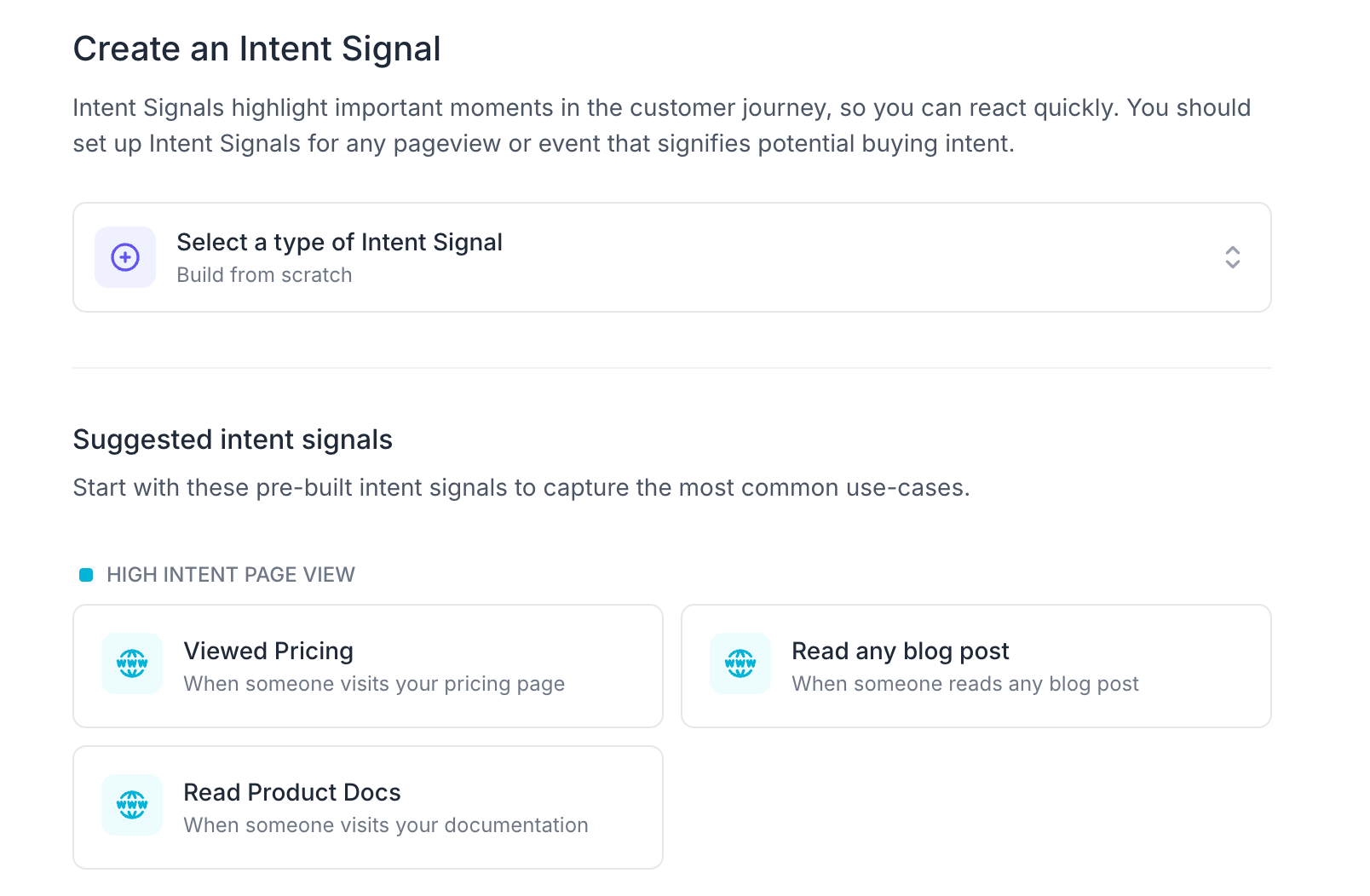Click the "HIGH INTENT PAGE VIEW" category label

[x=230, y=575]
